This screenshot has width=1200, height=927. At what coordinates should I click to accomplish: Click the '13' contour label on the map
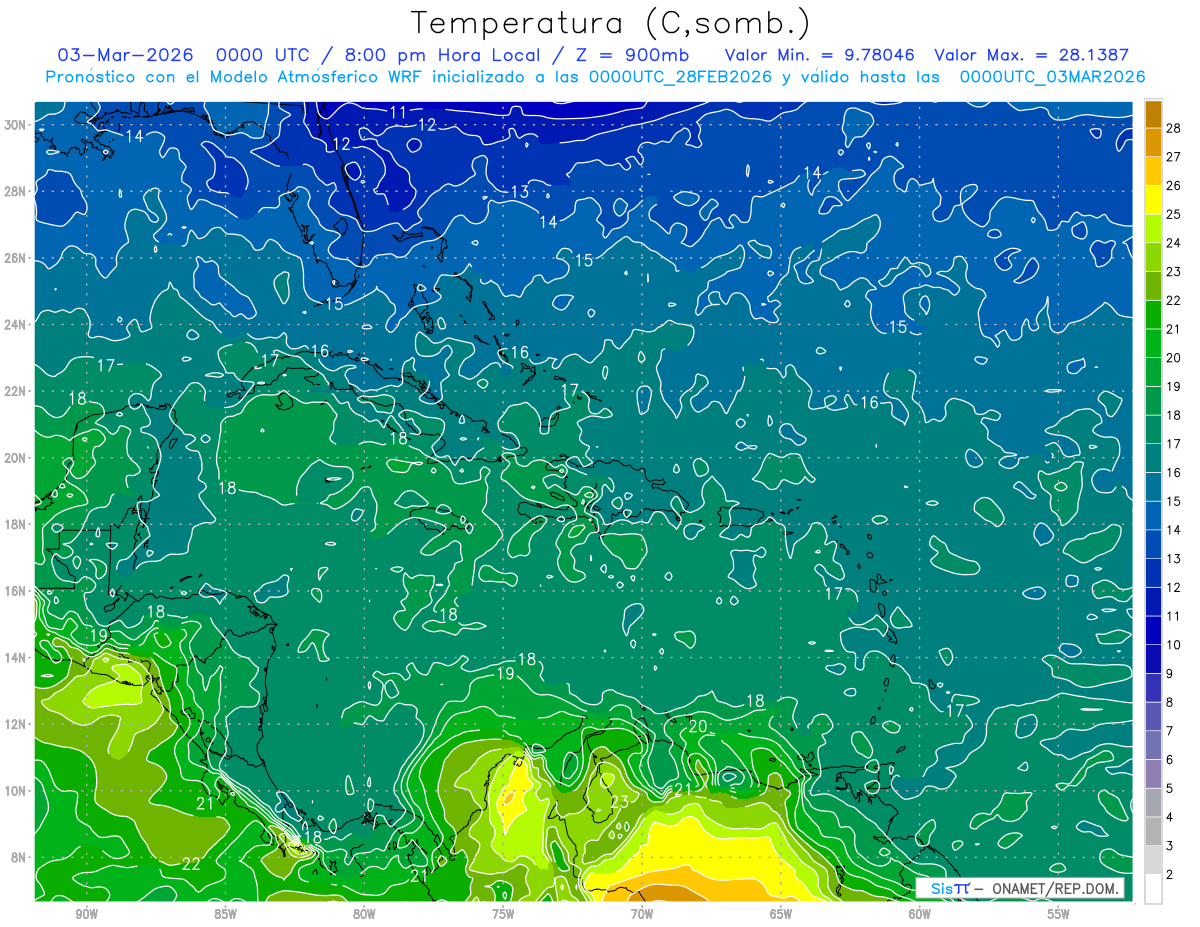[520, 192]
